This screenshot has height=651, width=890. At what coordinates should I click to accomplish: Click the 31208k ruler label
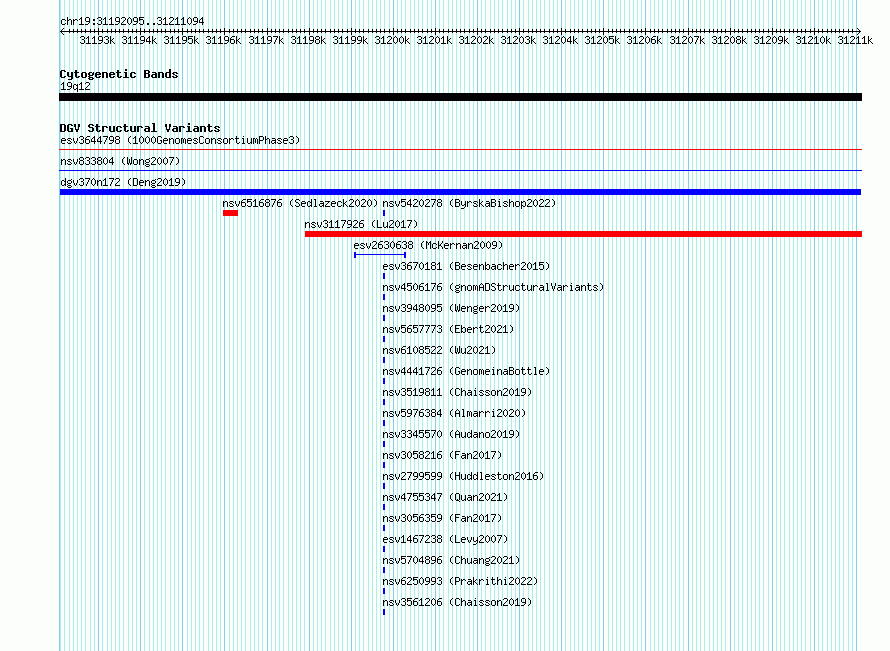pyautogui.click(x=729, y=40)
